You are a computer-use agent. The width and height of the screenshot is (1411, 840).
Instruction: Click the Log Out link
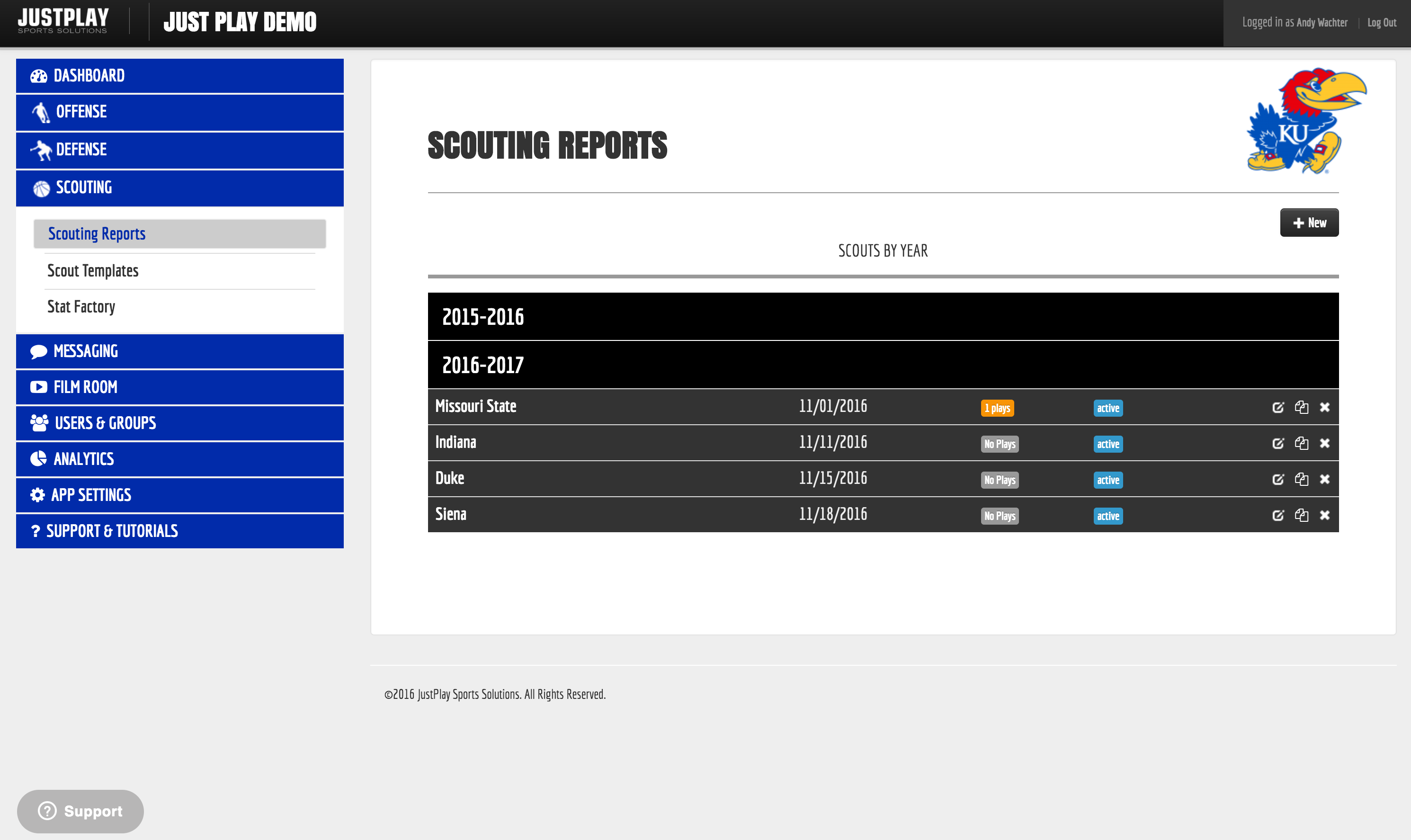point(1381,23)
